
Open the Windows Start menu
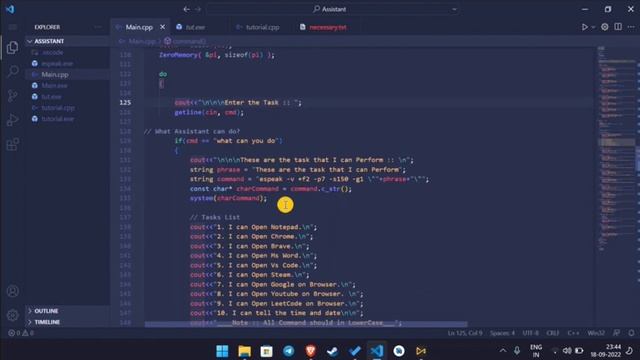click(222, 351)
